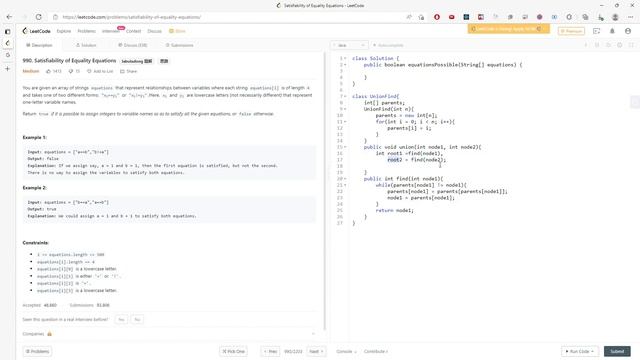The image size is (640, 360).
Task: Click the editor info icon
Action: click(586, 45)
